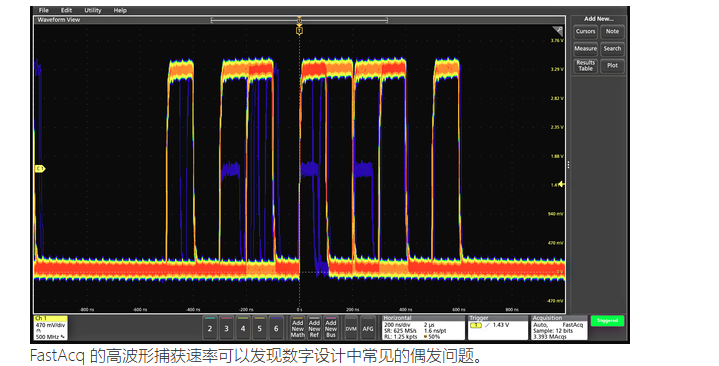
Task: Enable channel 2 input
Action: click(x=210, y=328)
